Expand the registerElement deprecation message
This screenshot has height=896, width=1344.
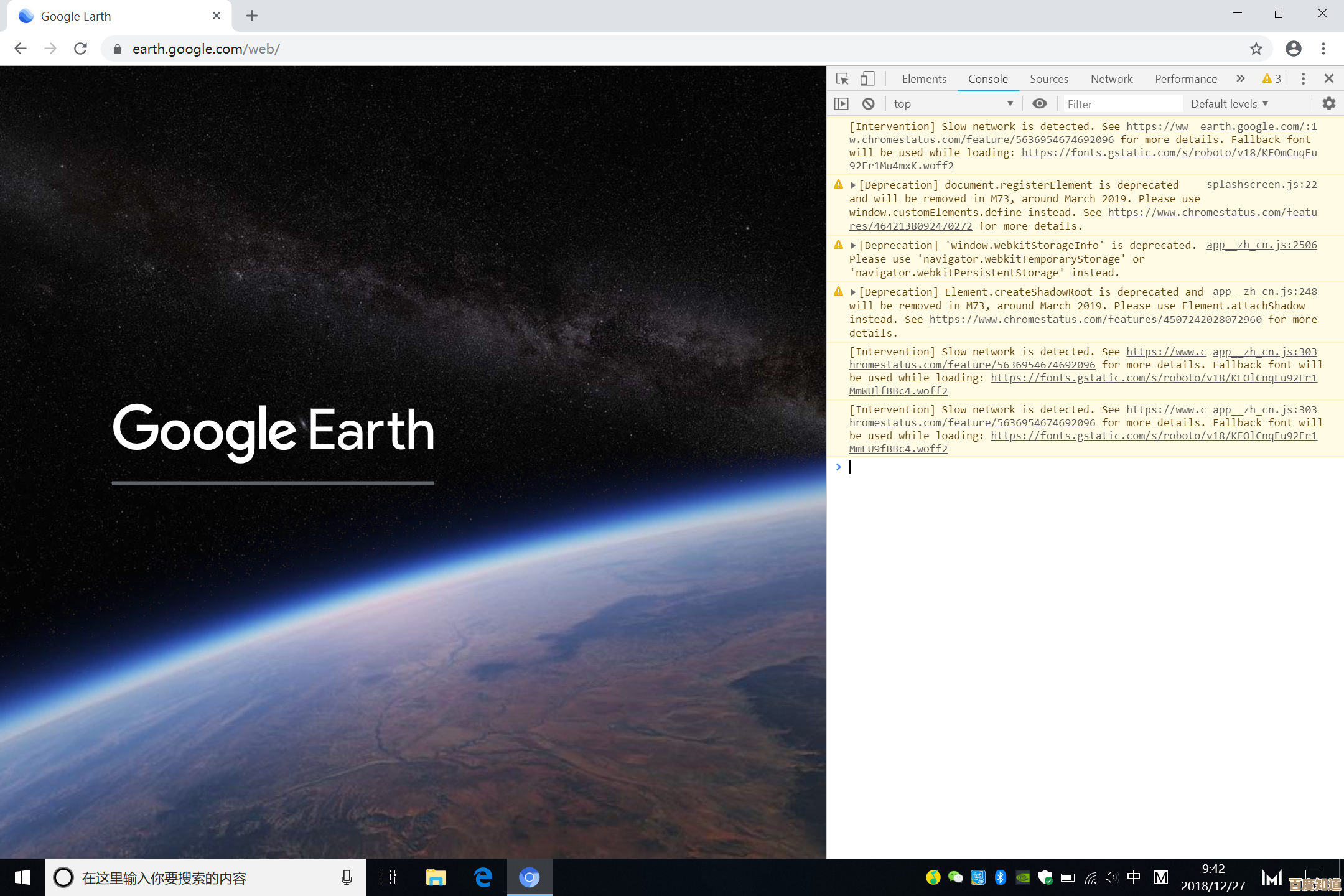click(x=854, y=185)
